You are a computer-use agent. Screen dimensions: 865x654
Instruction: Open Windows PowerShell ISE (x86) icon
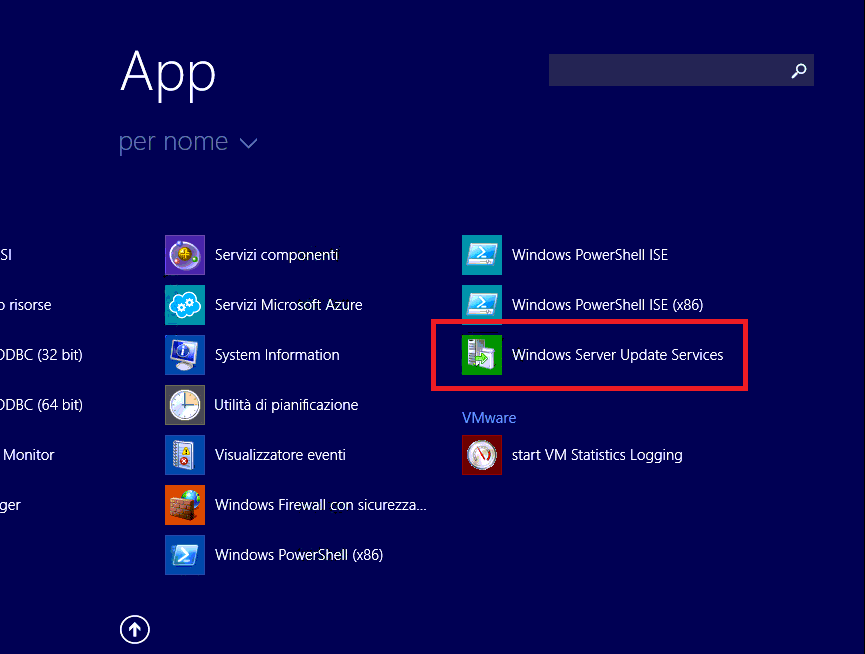pyautogui.click(x=482, y=305)
